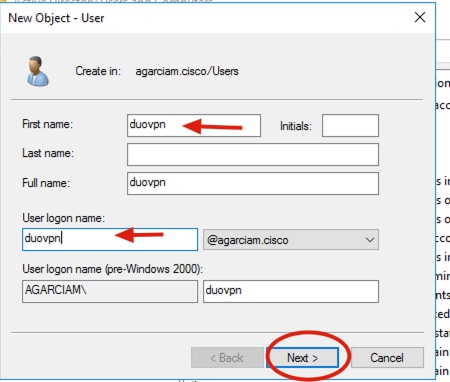
Task: Click the pre-Windows 2000 duovpn logon field
Action: point(291,291)
